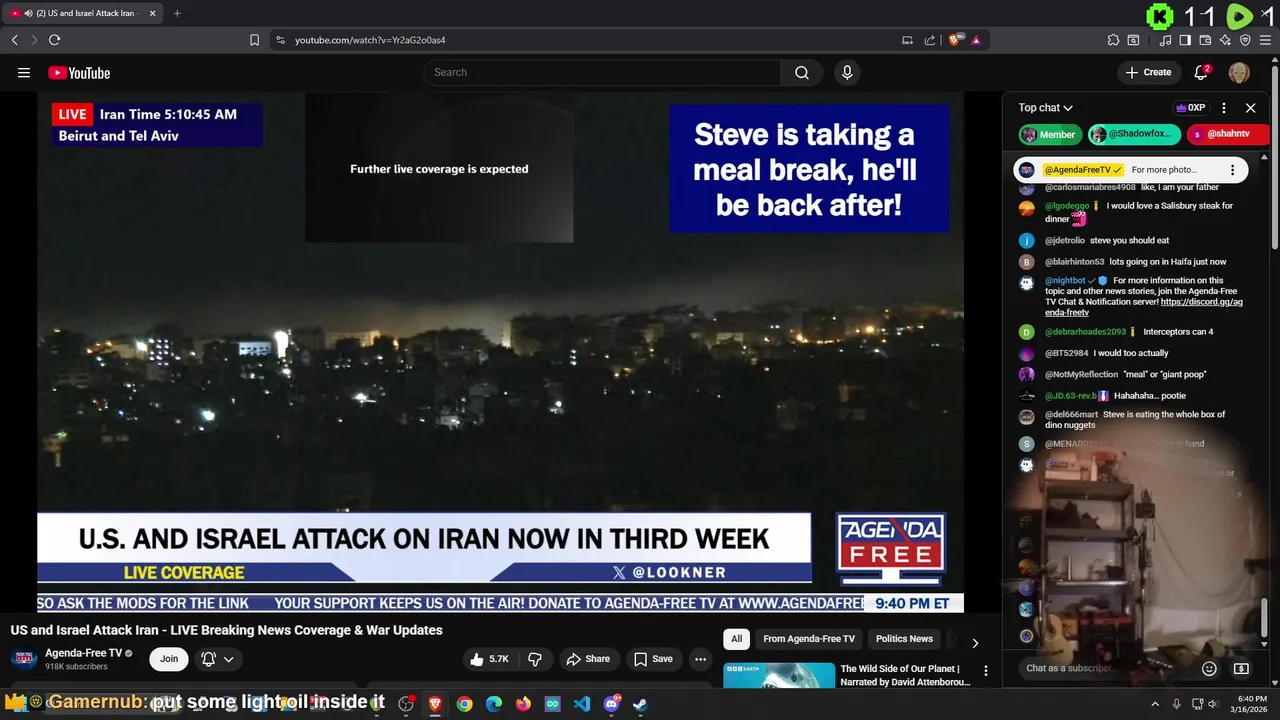Viewport: 1280px width, 720px height.
Task: Click the Join membership button
Action: [169, 659]
